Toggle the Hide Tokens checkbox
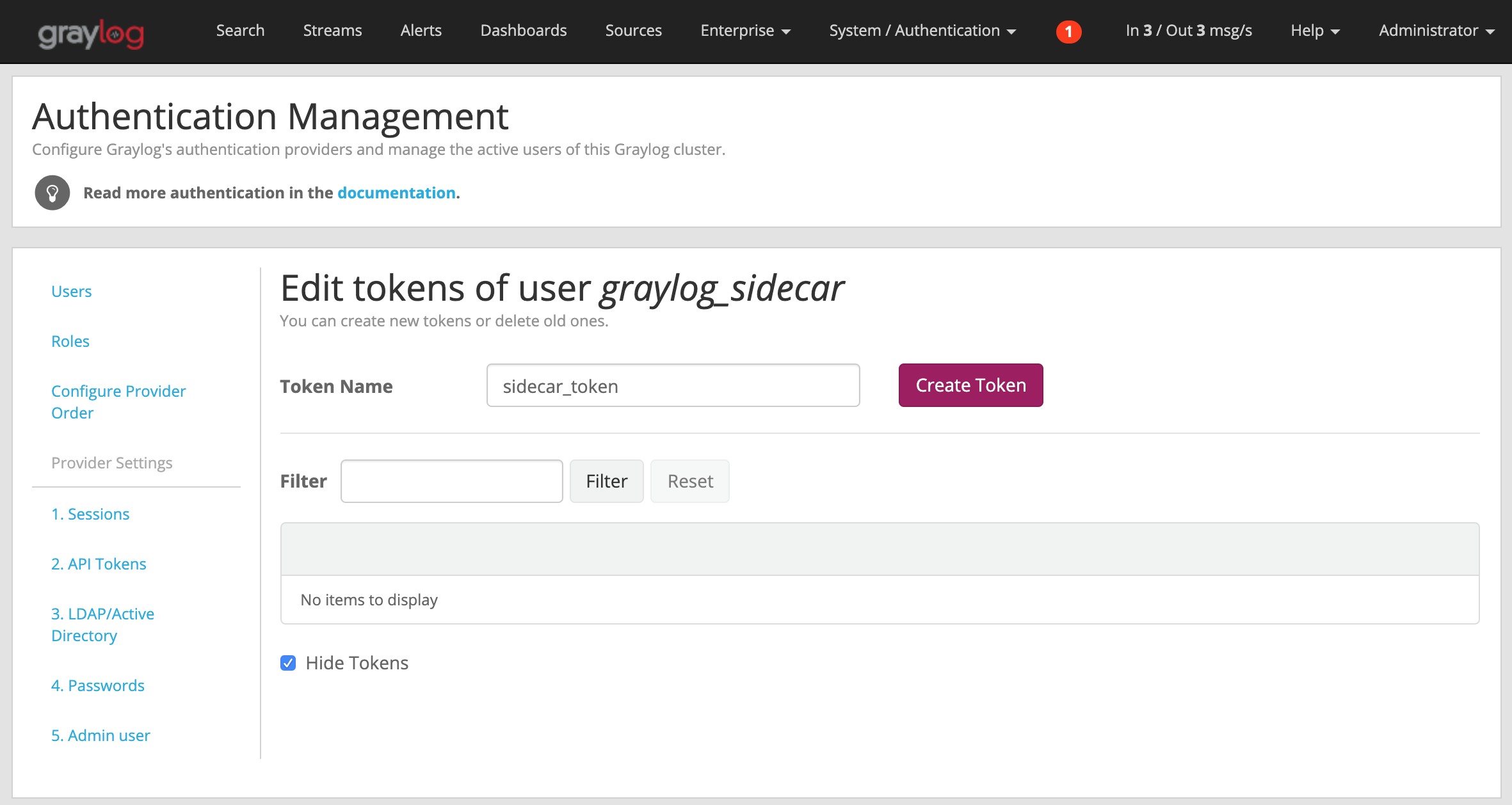Viewport: 1512px width, 805px height. point(288,663)
